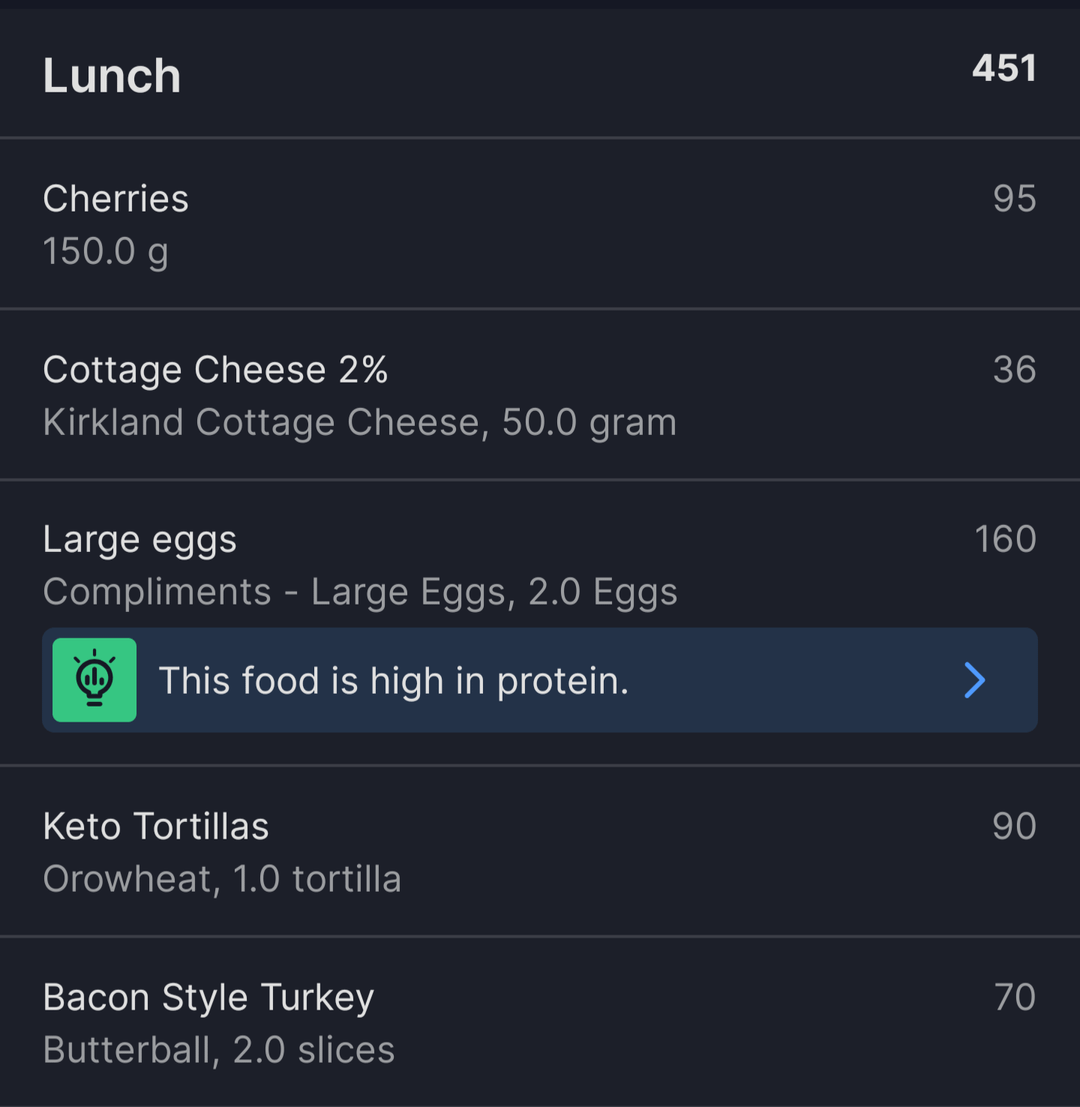
Task: Select Bacon Style Turkey entry
Action: (x=540, y=1022)
